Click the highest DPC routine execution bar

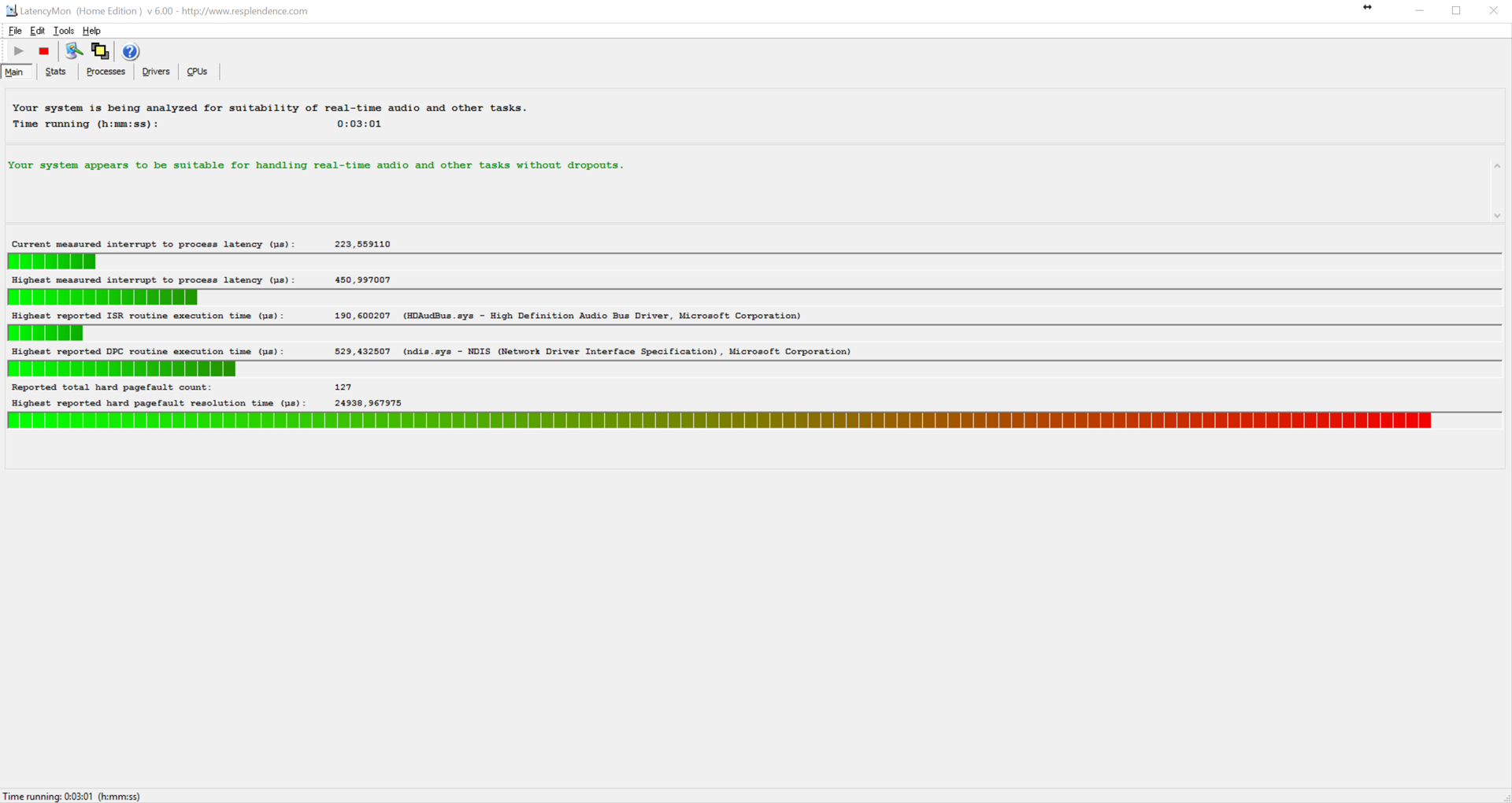click(x=121, y=369)
